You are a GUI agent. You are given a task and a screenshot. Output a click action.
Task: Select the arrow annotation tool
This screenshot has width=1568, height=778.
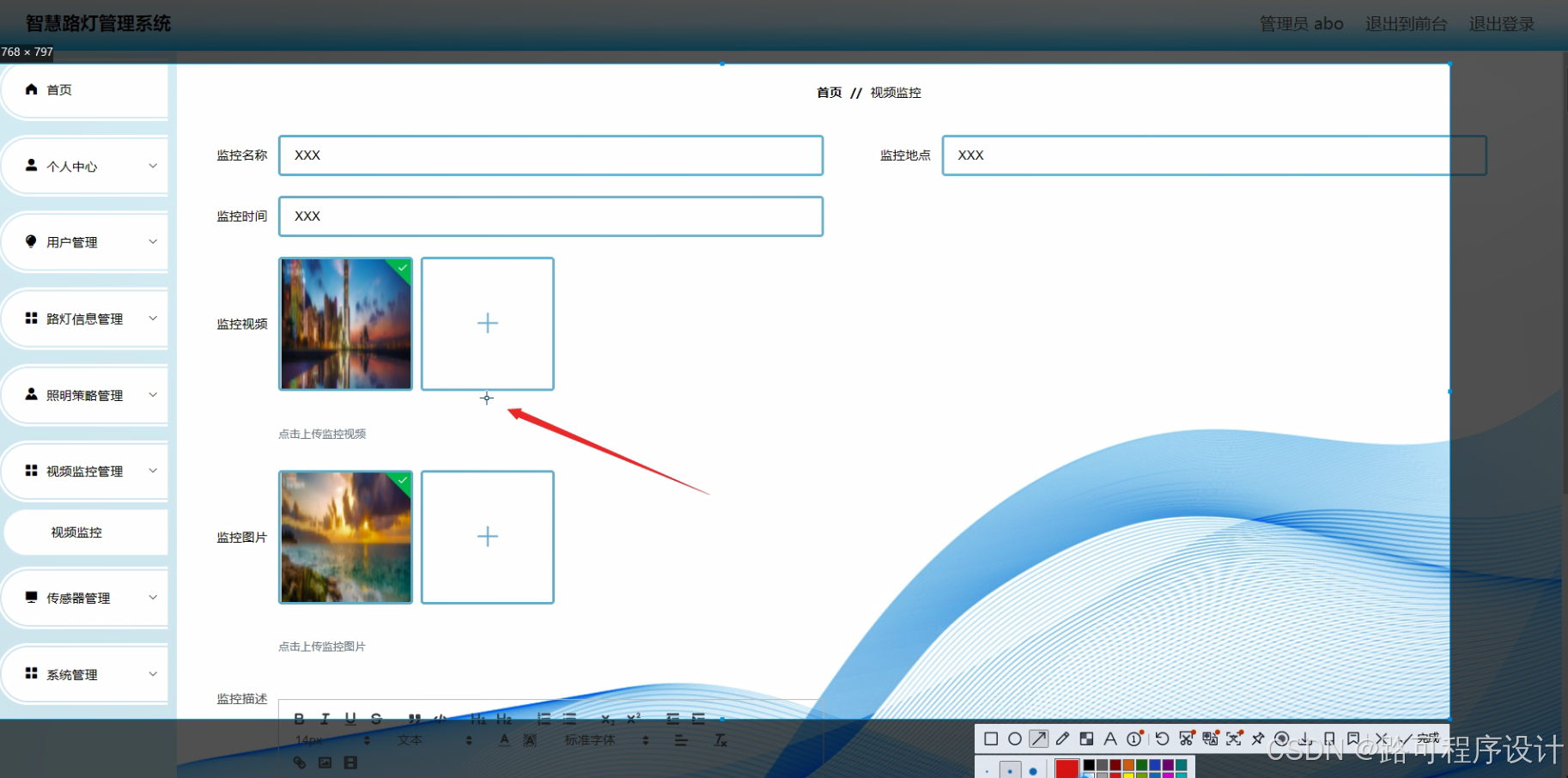point(1039,738)
